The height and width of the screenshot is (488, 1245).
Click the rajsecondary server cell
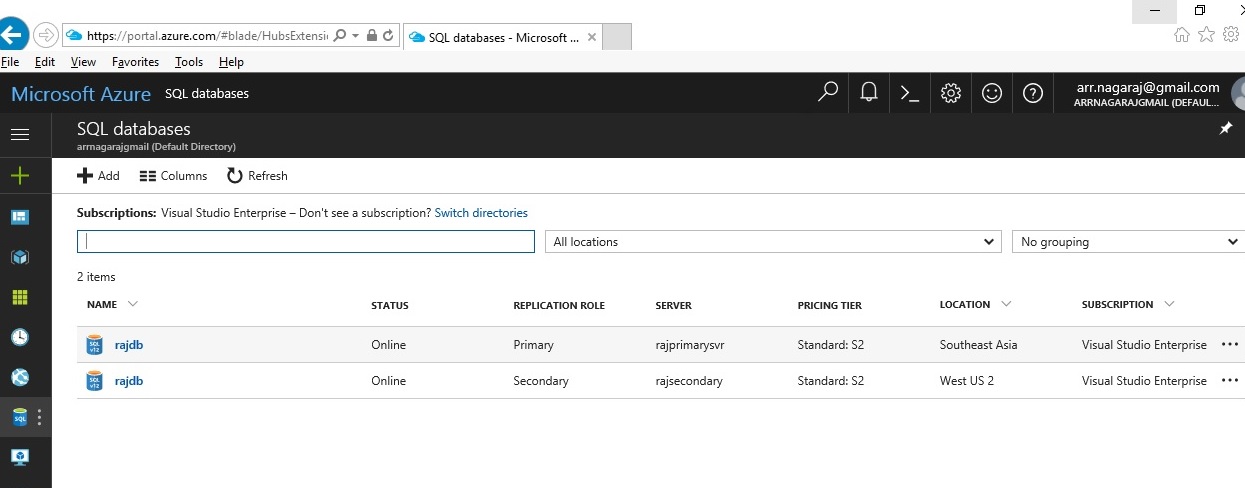coord(689,381)
